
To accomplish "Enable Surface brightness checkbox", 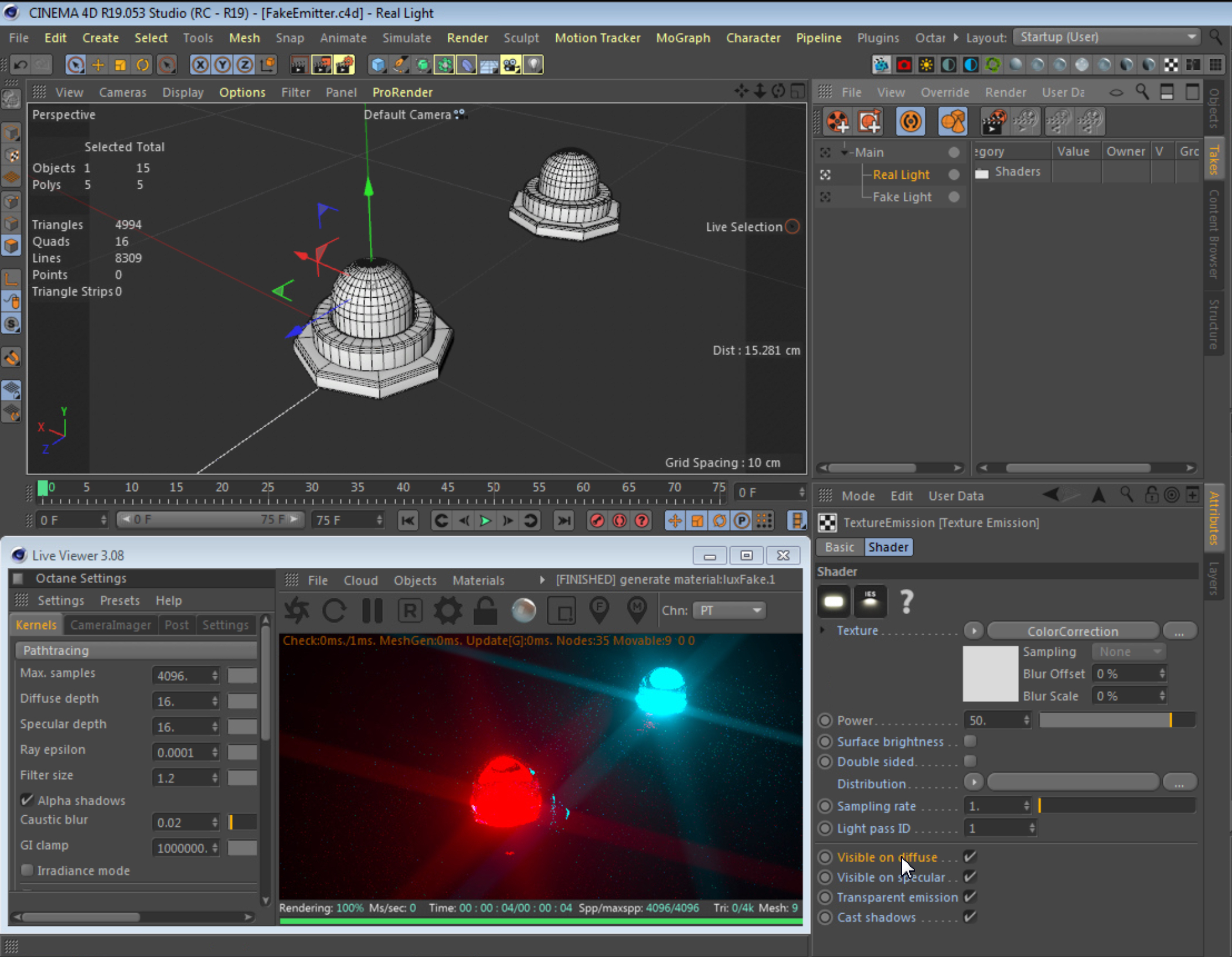I will 971,741.
